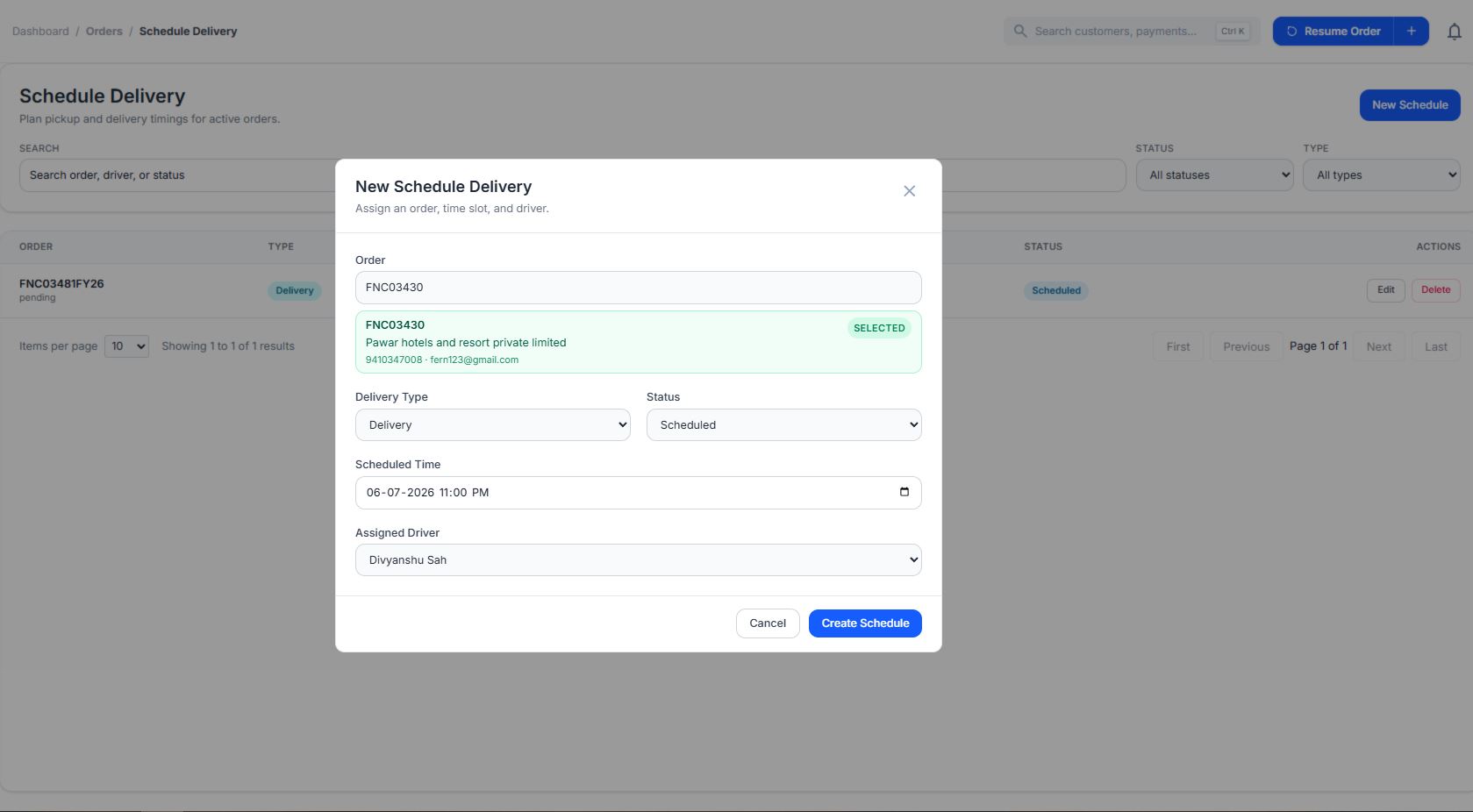Click the ORDER column header
The width and height of the screenshot is (1473, 812).
pyautogui.click(x=36, y=247)
